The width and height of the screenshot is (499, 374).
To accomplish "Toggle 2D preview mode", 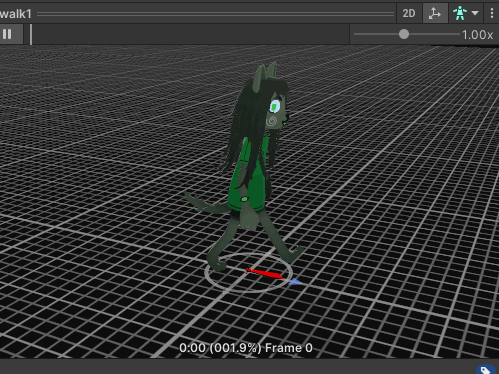I will coord(409,13).
